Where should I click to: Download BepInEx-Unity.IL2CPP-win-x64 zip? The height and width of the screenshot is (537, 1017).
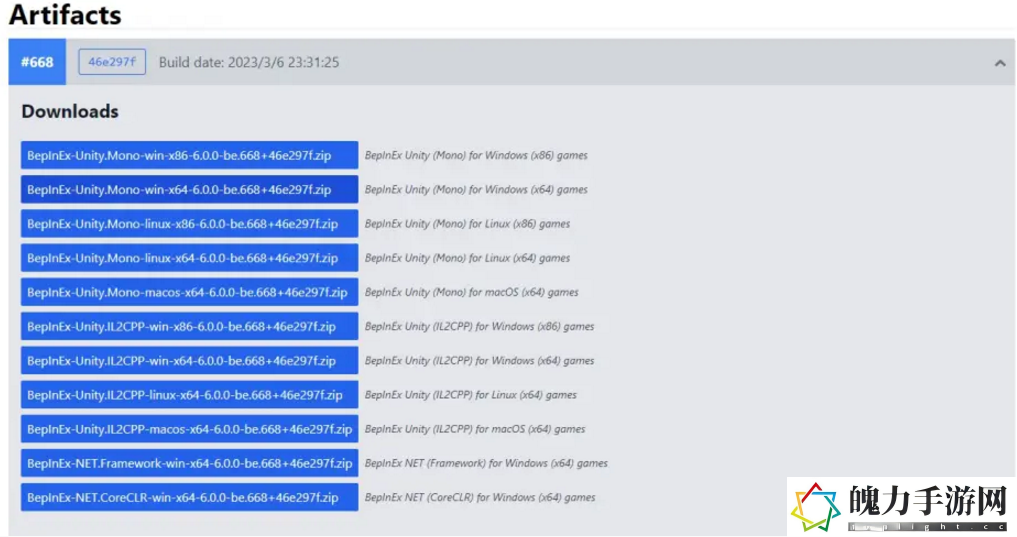(189, 361)
